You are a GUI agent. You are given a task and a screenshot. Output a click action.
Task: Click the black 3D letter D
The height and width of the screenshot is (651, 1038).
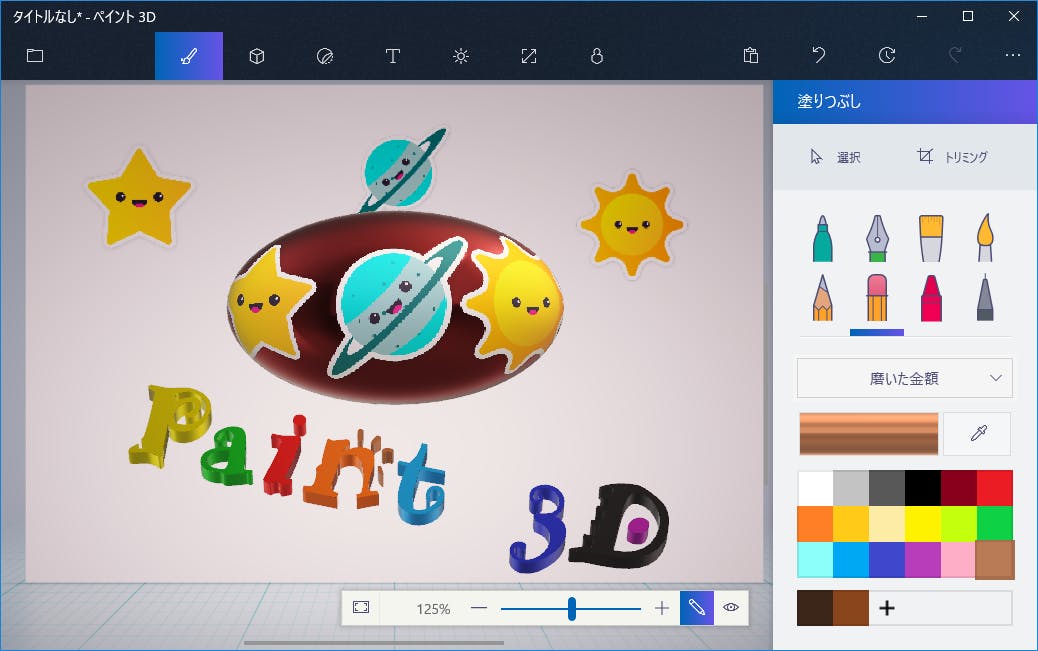(x=621, y=525)
